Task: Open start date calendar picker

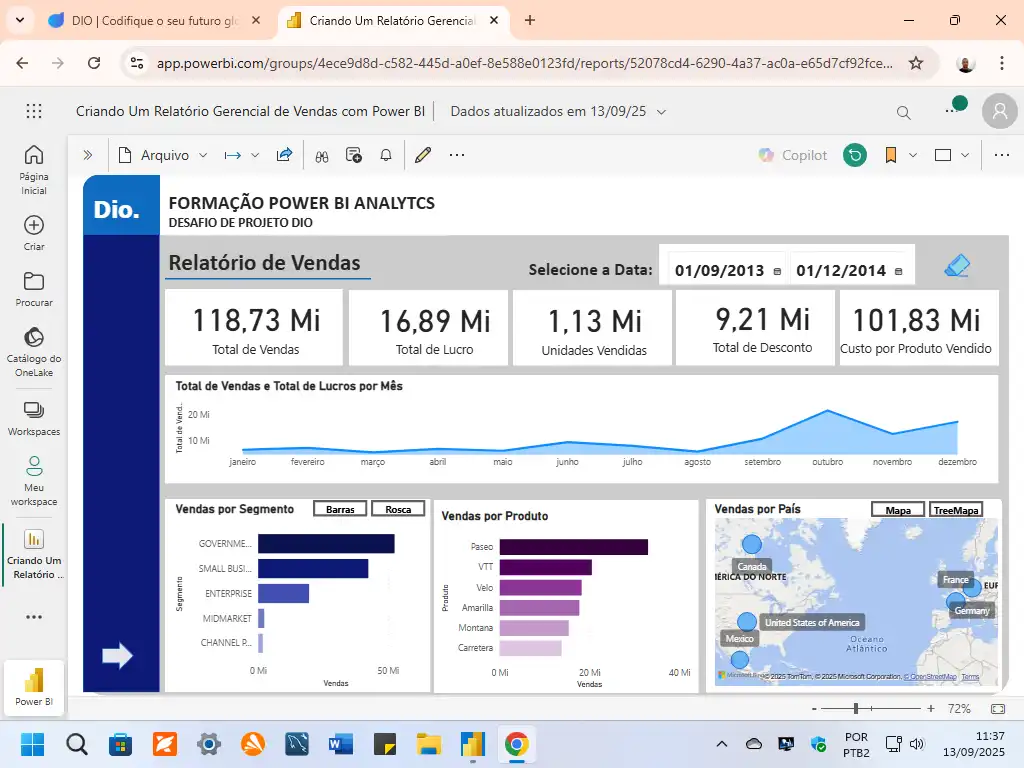Action: click(x=777, y=271)
